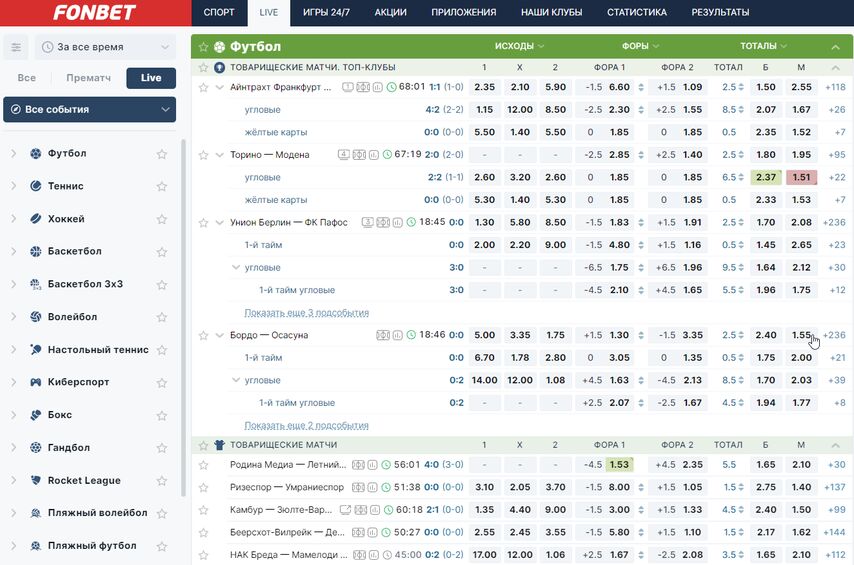Click Показать еще 3 подсобытия link
The image size is (854, 565).
[307, 313]
